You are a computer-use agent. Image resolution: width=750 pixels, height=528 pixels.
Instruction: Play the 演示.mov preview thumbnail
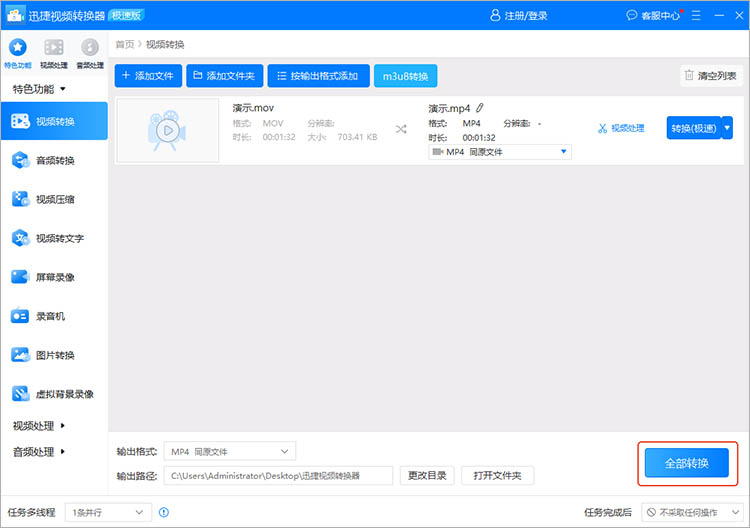[x=168, y=131]
